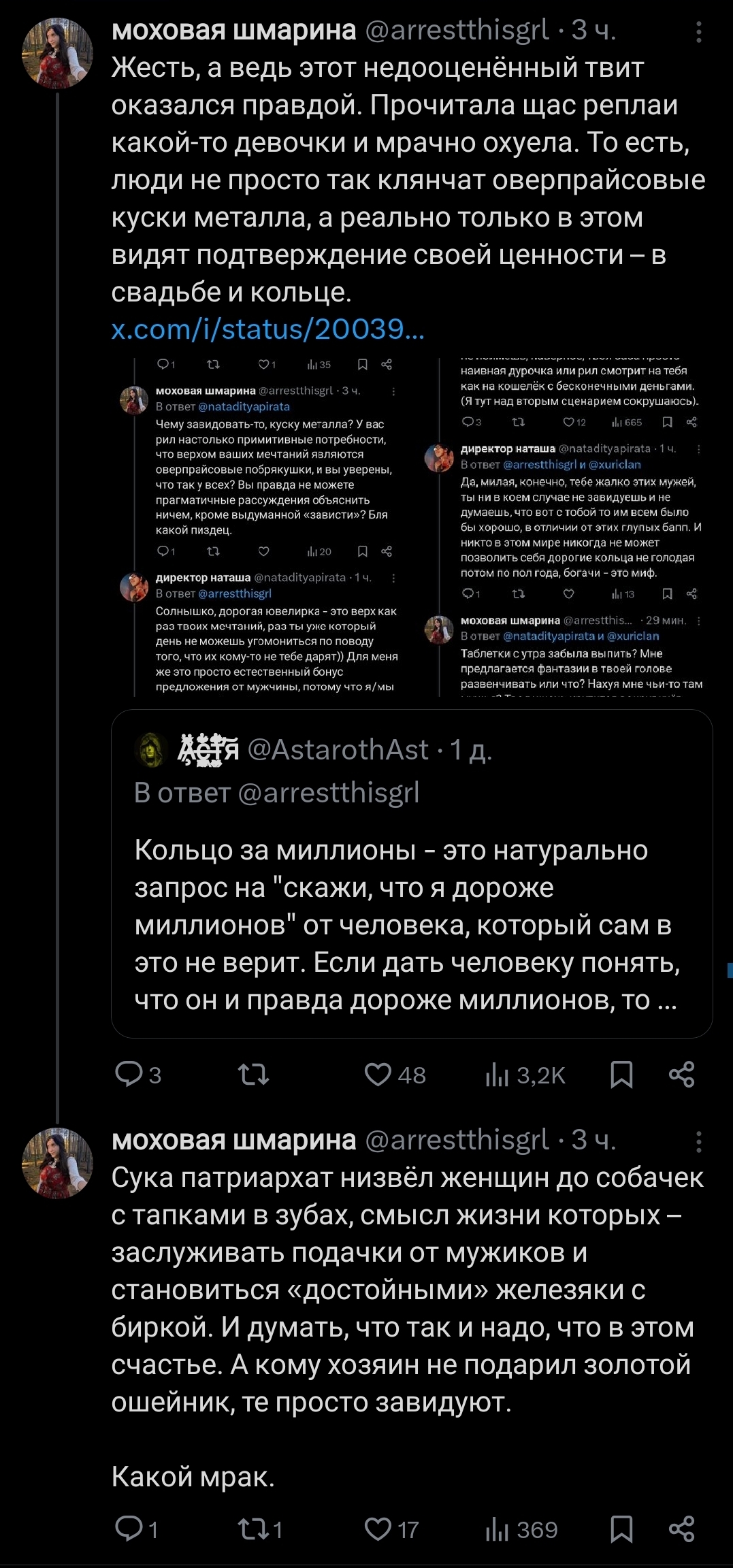Open the x.com/i/status link
This screenshot has width=733, height=1568.
coord(268,329)
